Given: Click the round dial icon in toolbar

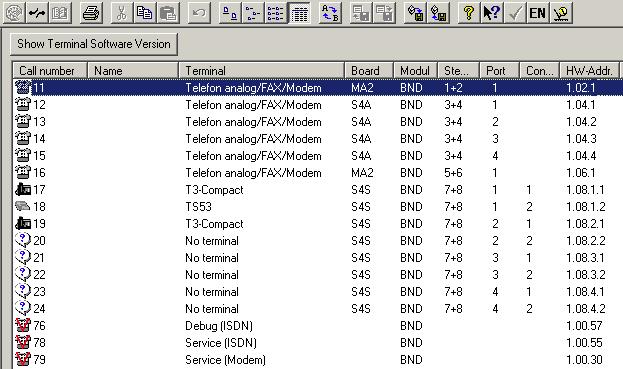Looking at the screenshot, I should [14, 13].
